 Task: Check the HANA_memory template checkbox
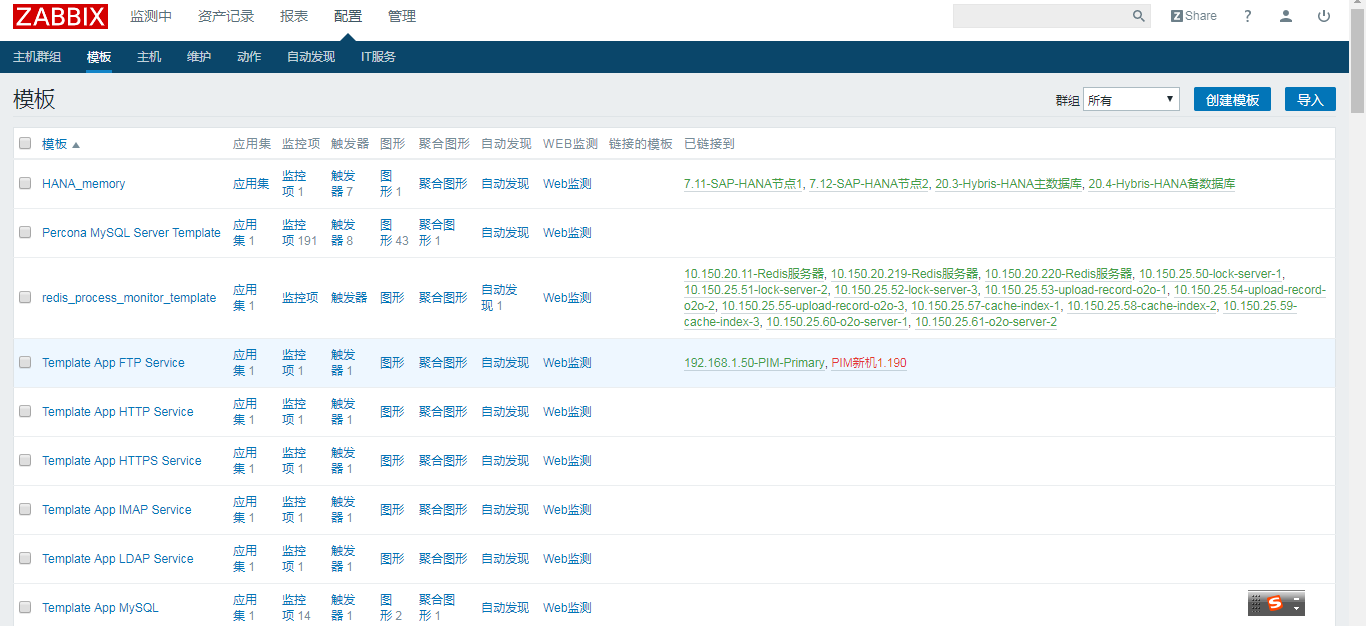pos(25,184)
